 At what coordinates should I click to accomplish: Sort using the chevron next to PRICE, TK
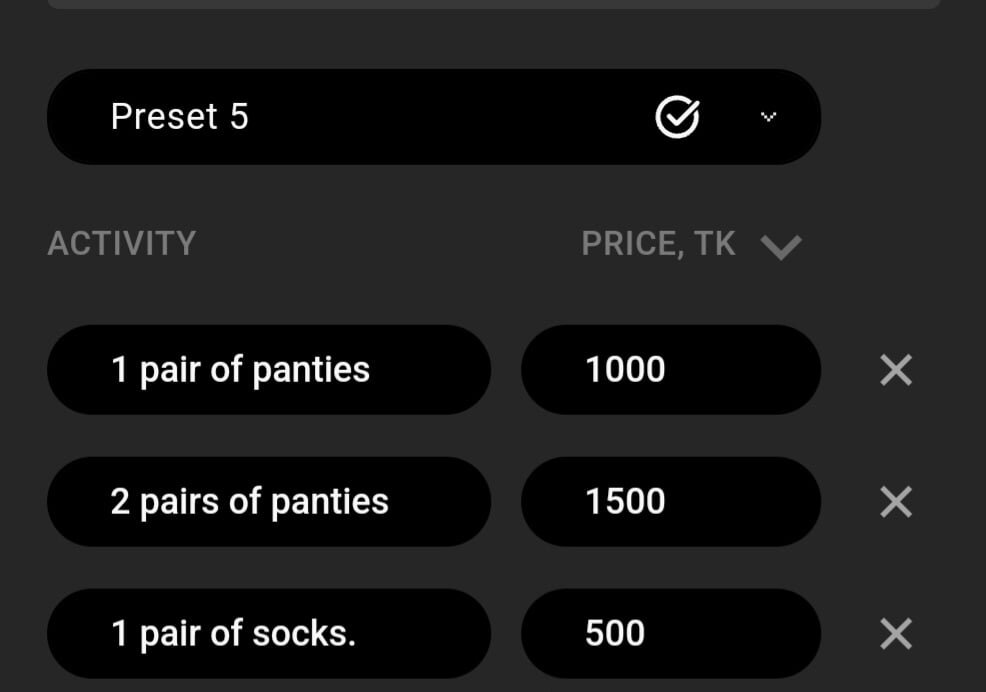[781, 246]
